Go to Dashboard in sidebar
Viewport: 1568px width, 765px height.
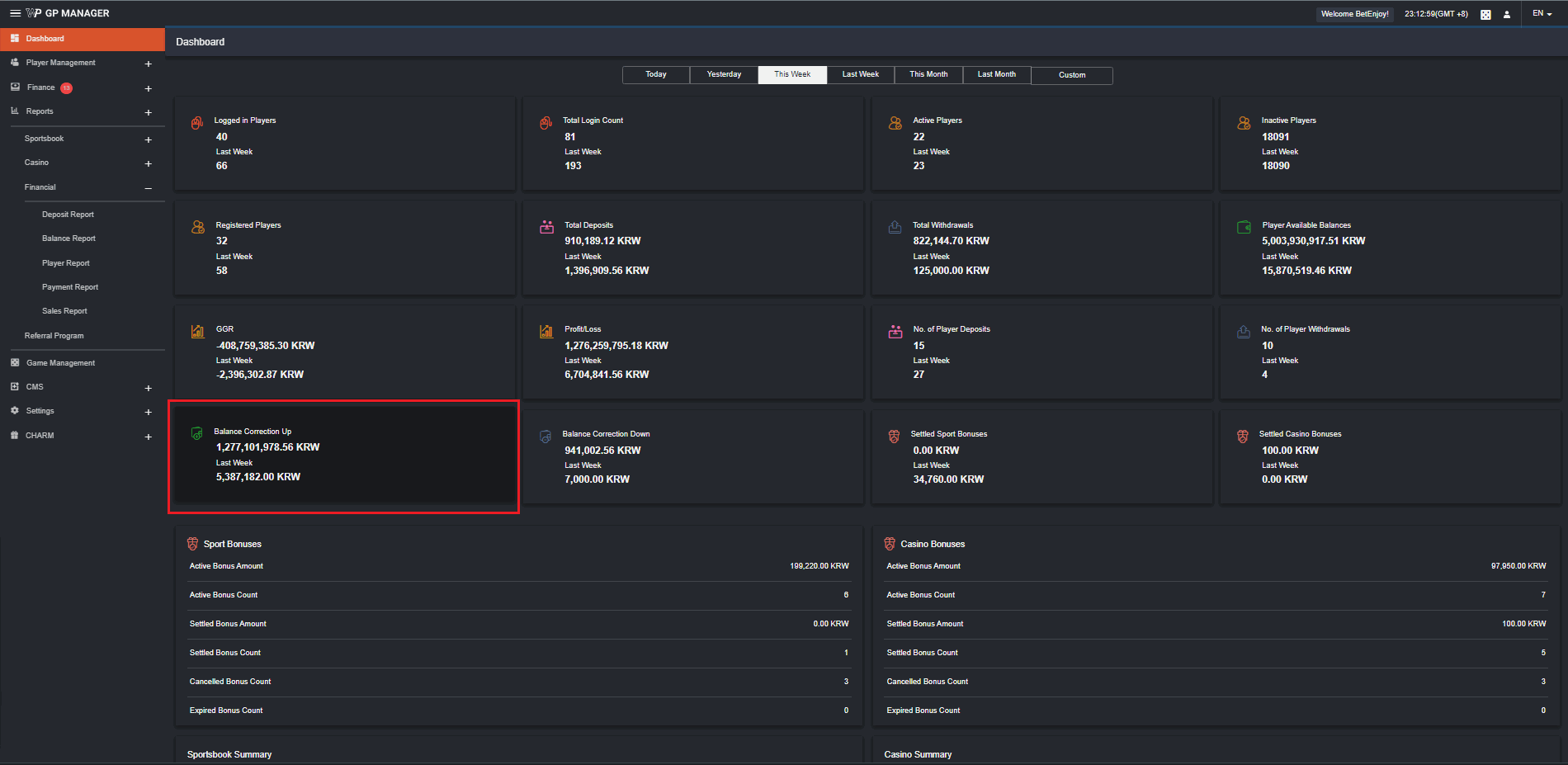[x=83, y=39]
